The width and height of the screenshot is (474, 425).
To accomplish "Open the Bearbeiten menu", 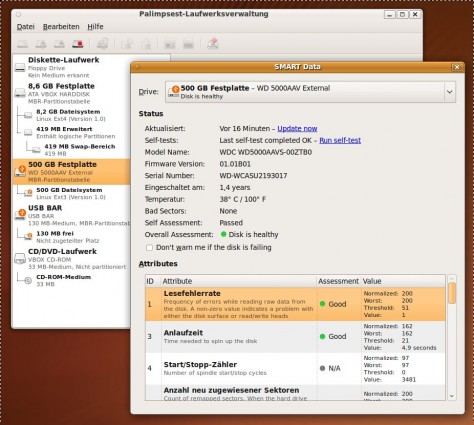I will coord(61,27).
